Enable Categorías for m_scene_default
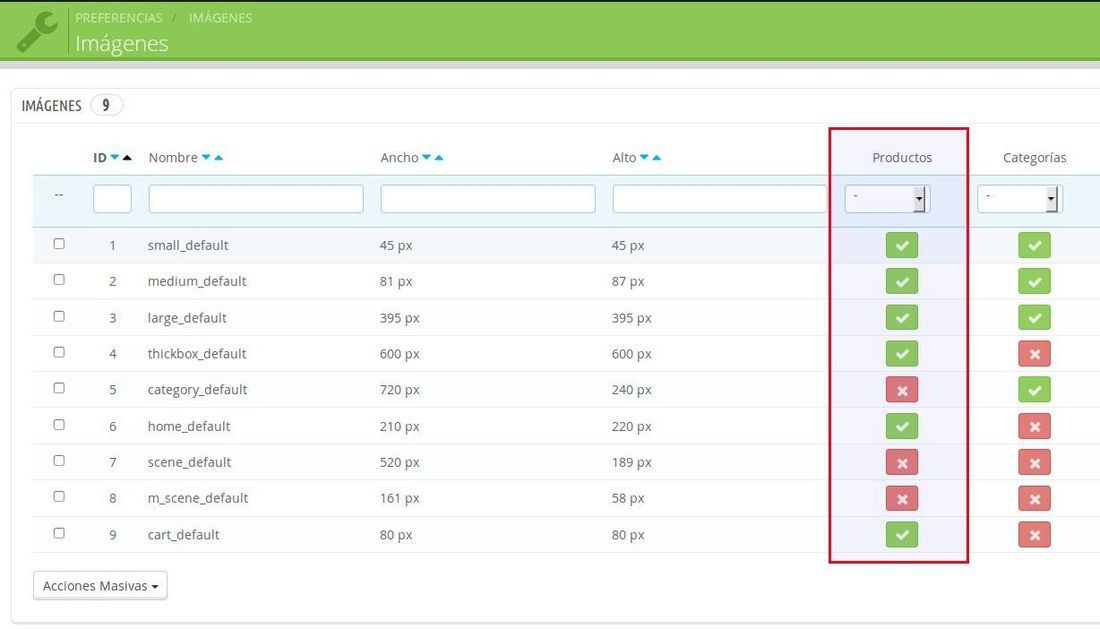1100x629 pixels. tap(1034, 499)
